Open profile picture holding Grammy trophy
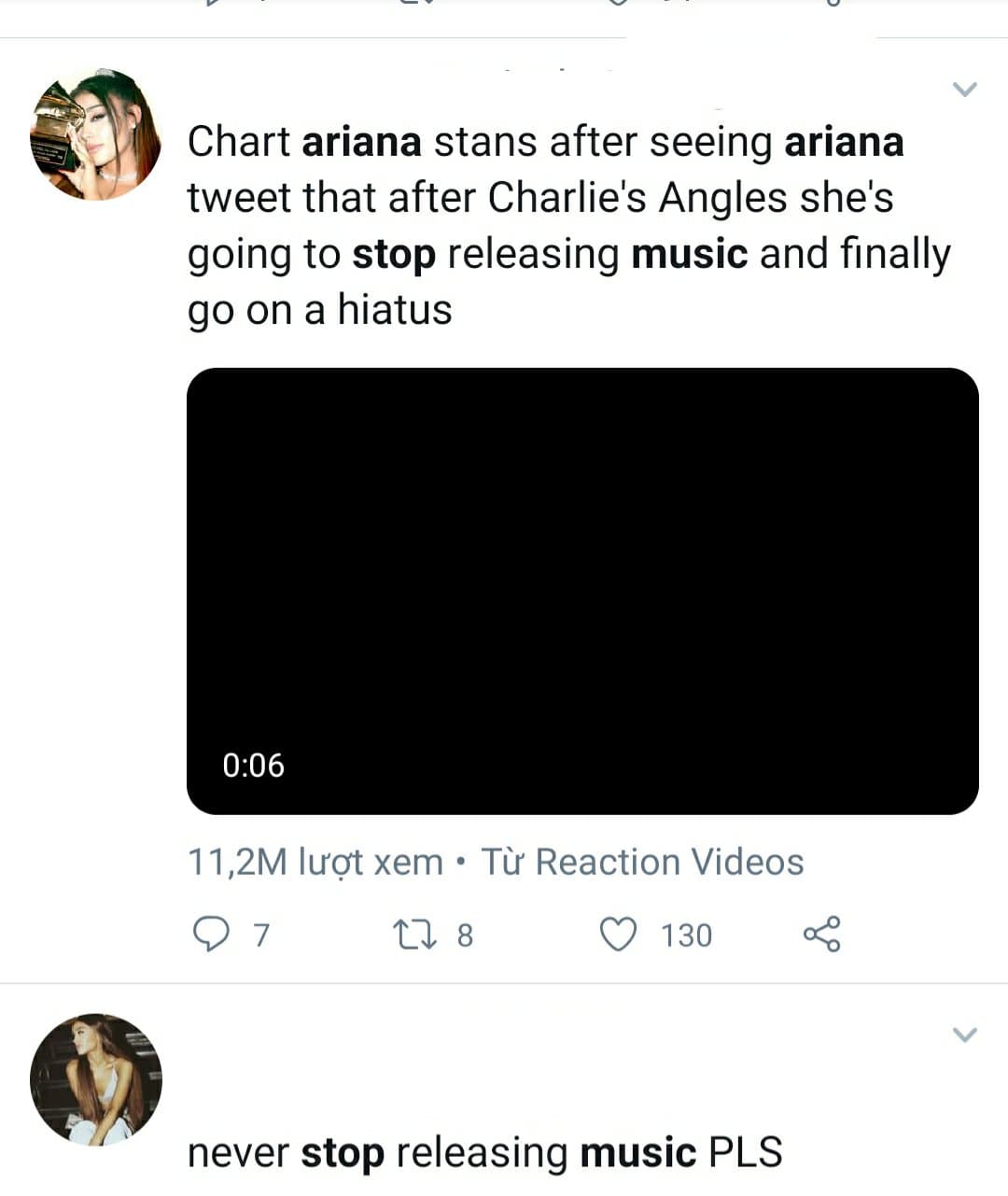The image size is (1008, 1196). 95,134
